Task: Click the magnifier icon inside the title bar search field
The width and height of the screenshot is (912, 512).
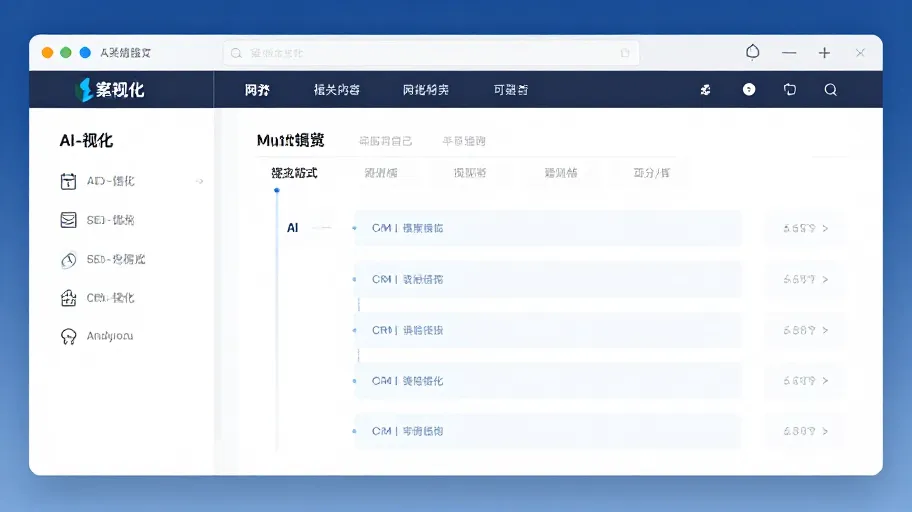Action: (236, 54)
